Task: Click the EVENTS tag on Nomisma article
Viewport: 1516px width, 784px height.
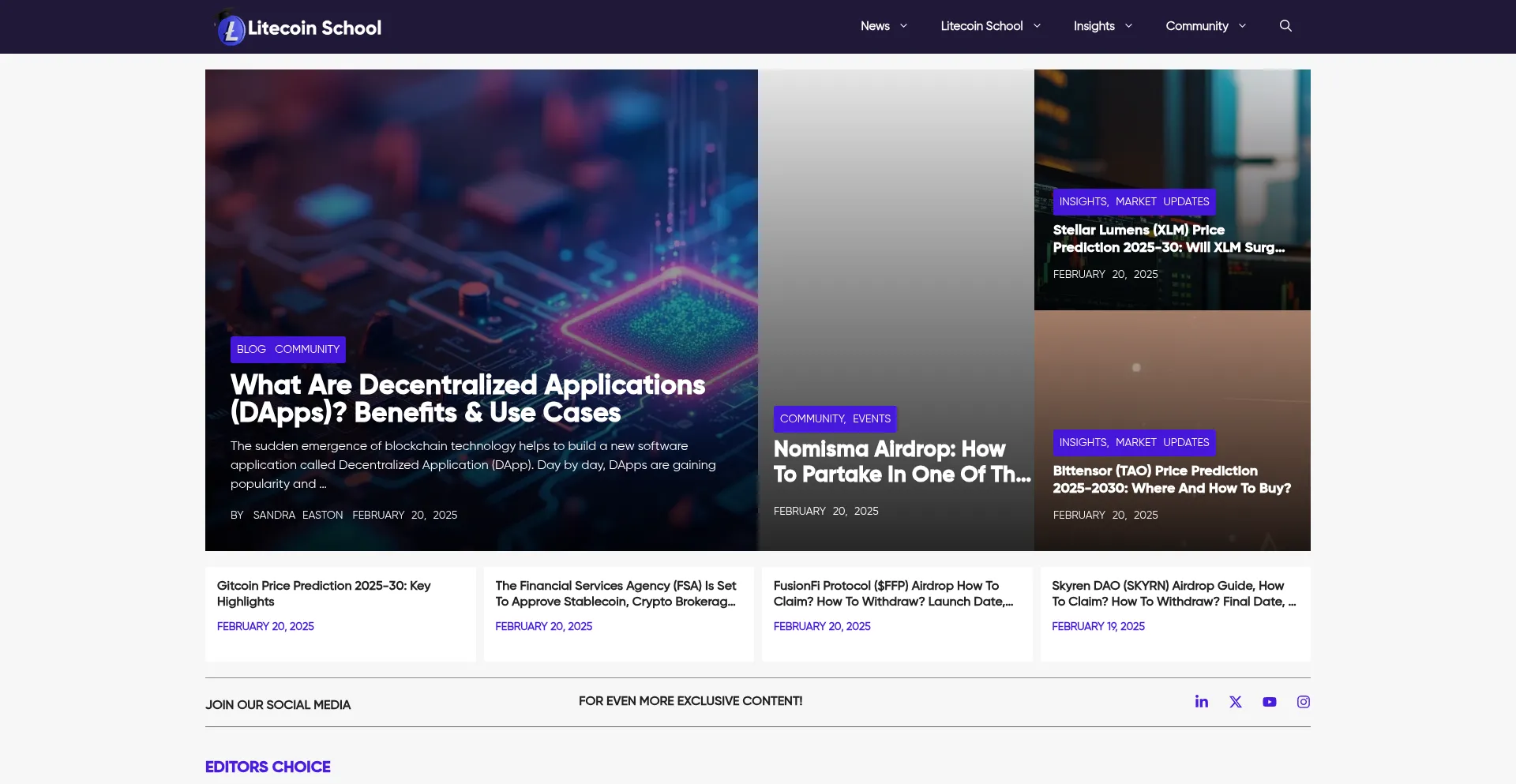Action: click(x=872, y=418)
